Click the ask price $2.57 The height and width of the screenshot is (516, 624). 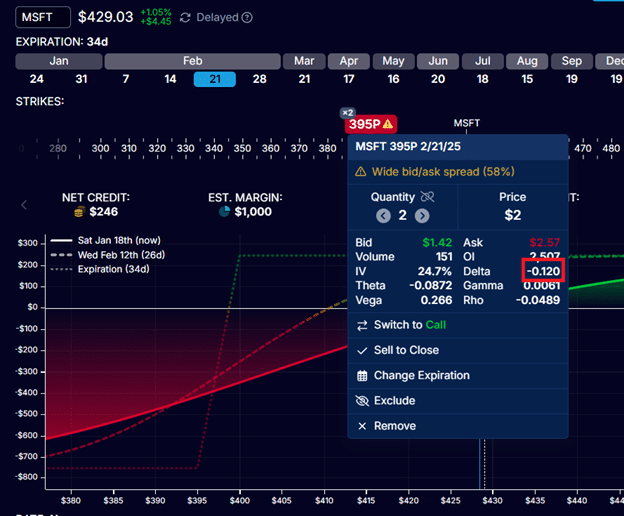[544, 242]
